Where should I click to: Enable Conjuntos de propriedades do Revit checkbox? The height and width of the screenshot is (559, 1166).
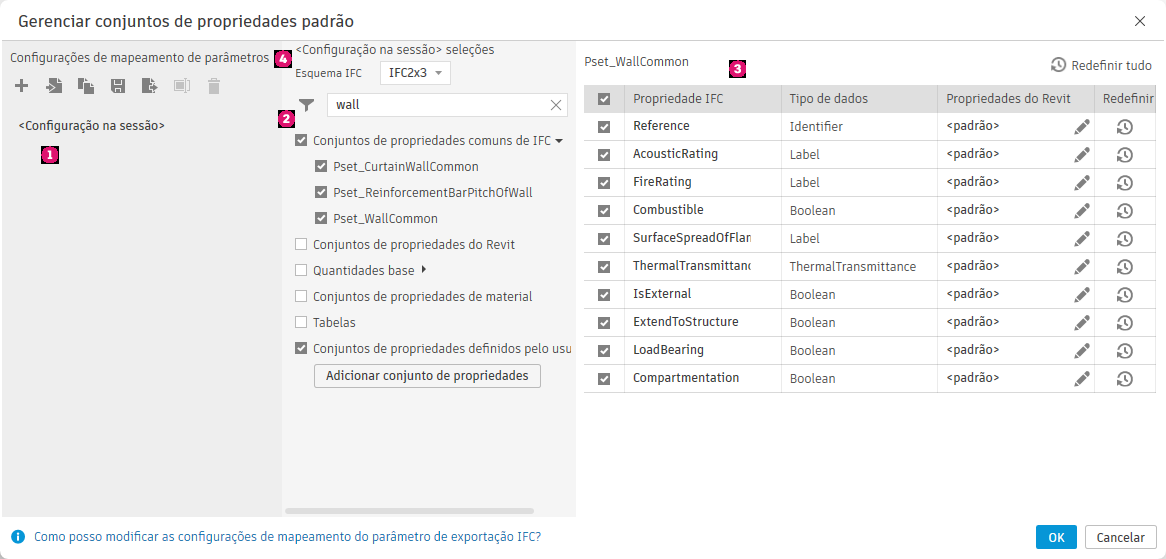click(x=301, y=245)
